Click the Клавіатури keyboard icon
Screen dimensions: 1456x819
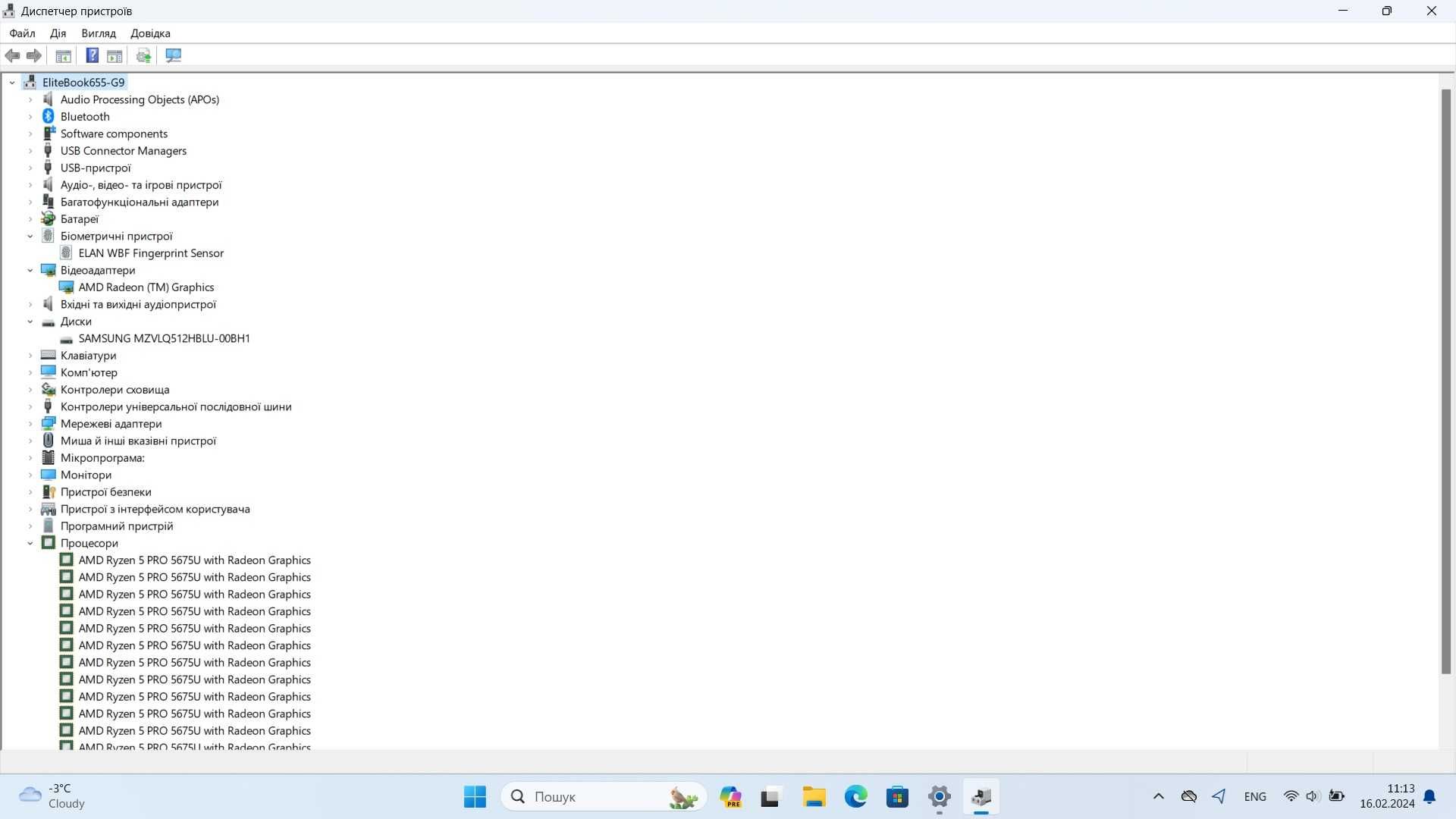[x=48, y=355]
